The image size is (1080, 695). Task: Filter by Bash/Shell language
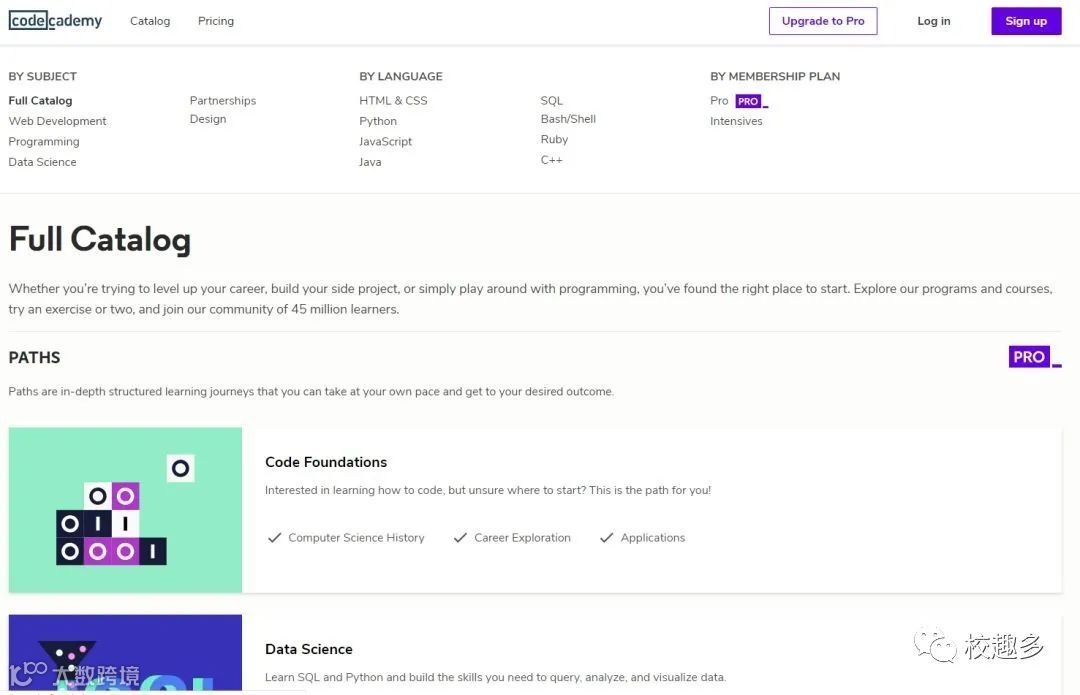pos(568,119)
